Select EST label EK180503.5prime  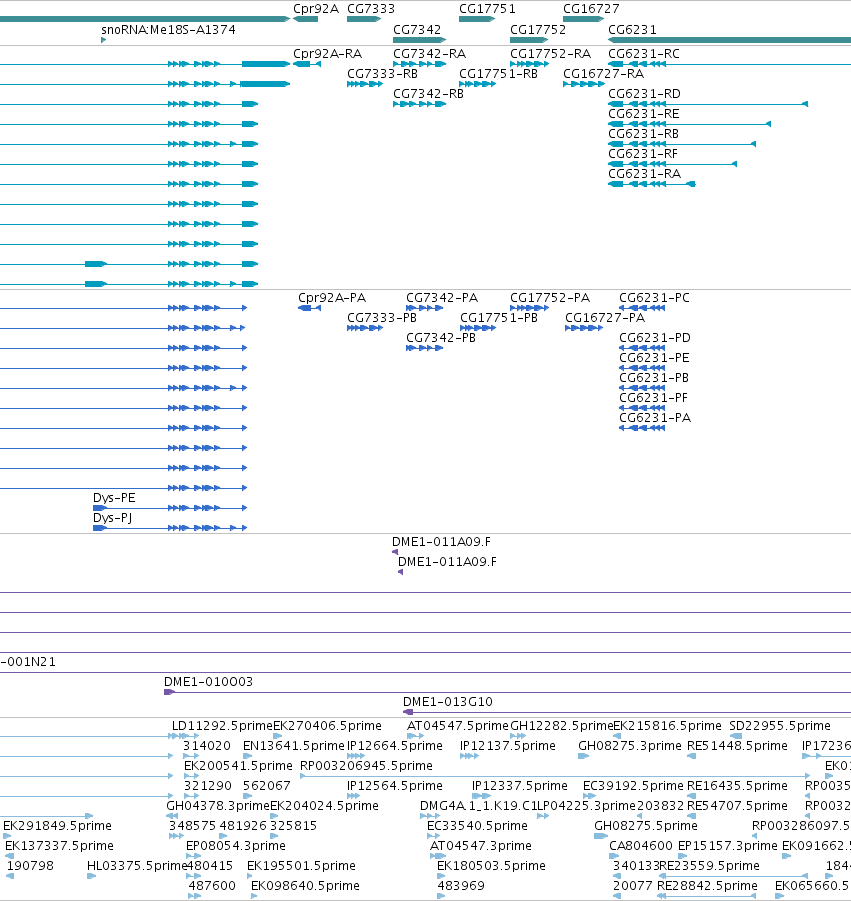(491, 865)
